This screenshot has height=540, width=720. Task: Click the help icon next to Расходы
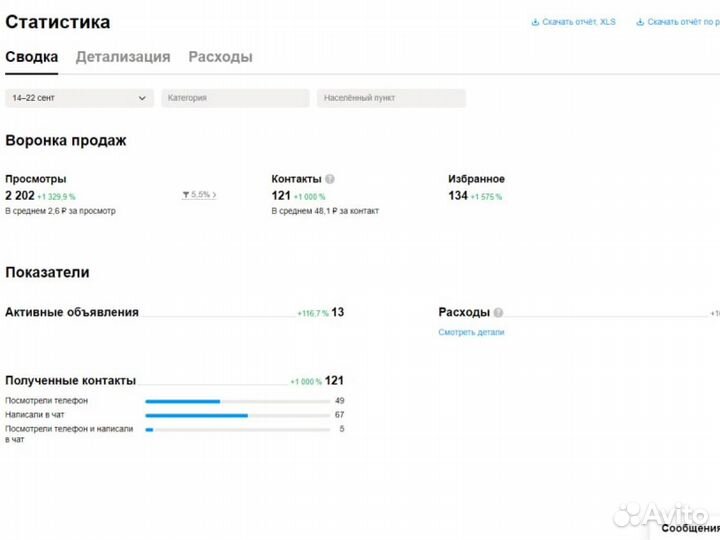pos(498,312)
